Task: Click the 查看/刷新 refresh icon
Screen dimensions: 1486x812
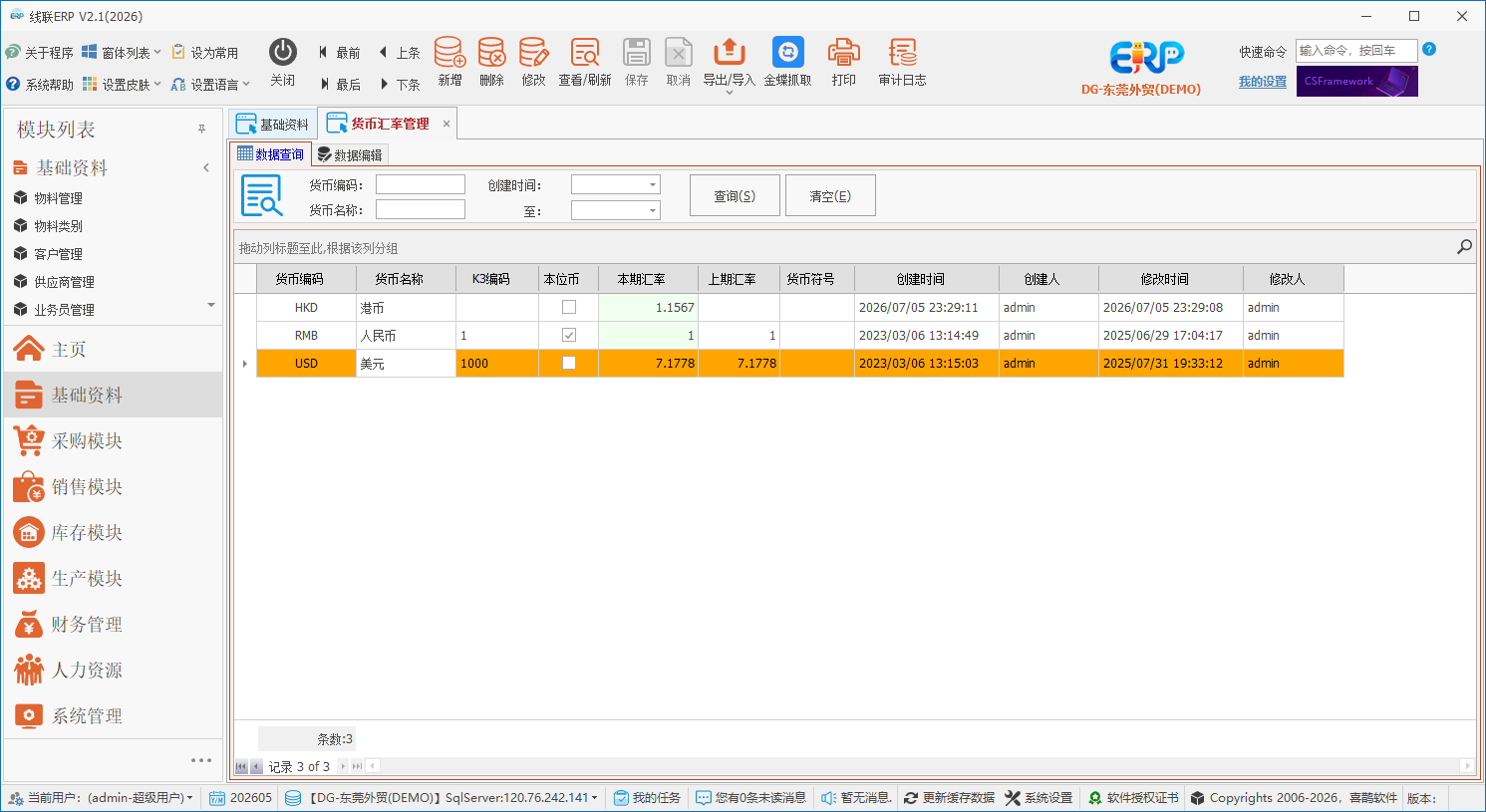Action: point(585,53)
